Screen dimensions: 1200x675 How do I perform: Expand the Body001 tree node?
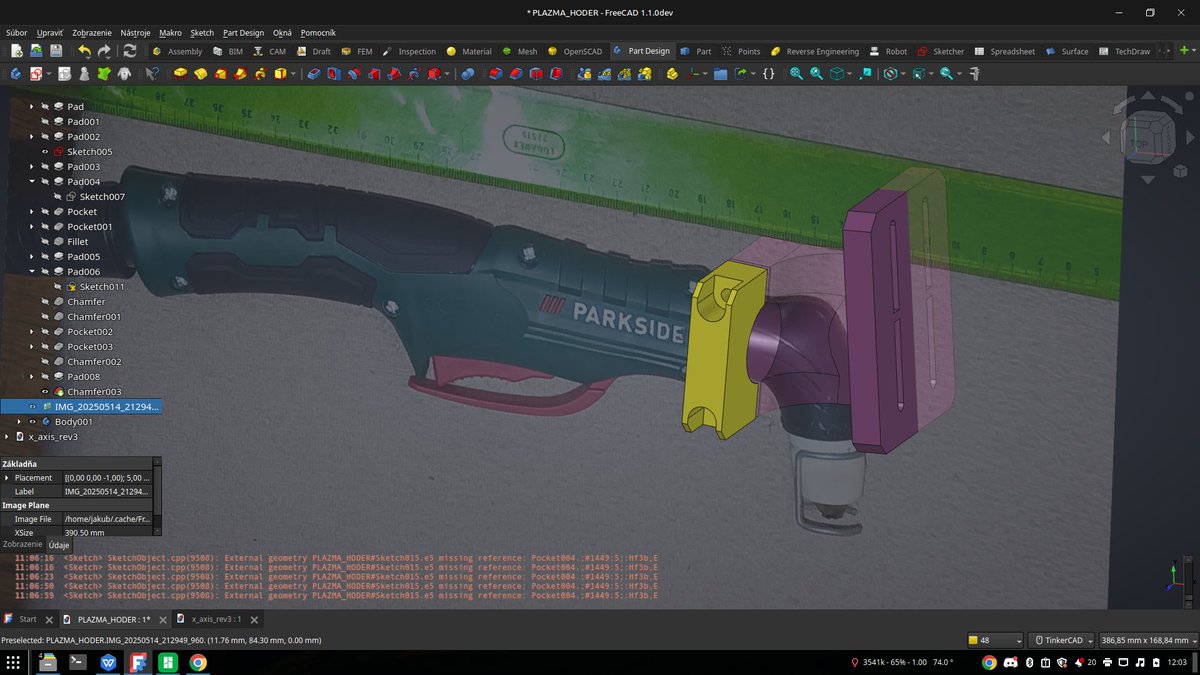click(19, 422)
